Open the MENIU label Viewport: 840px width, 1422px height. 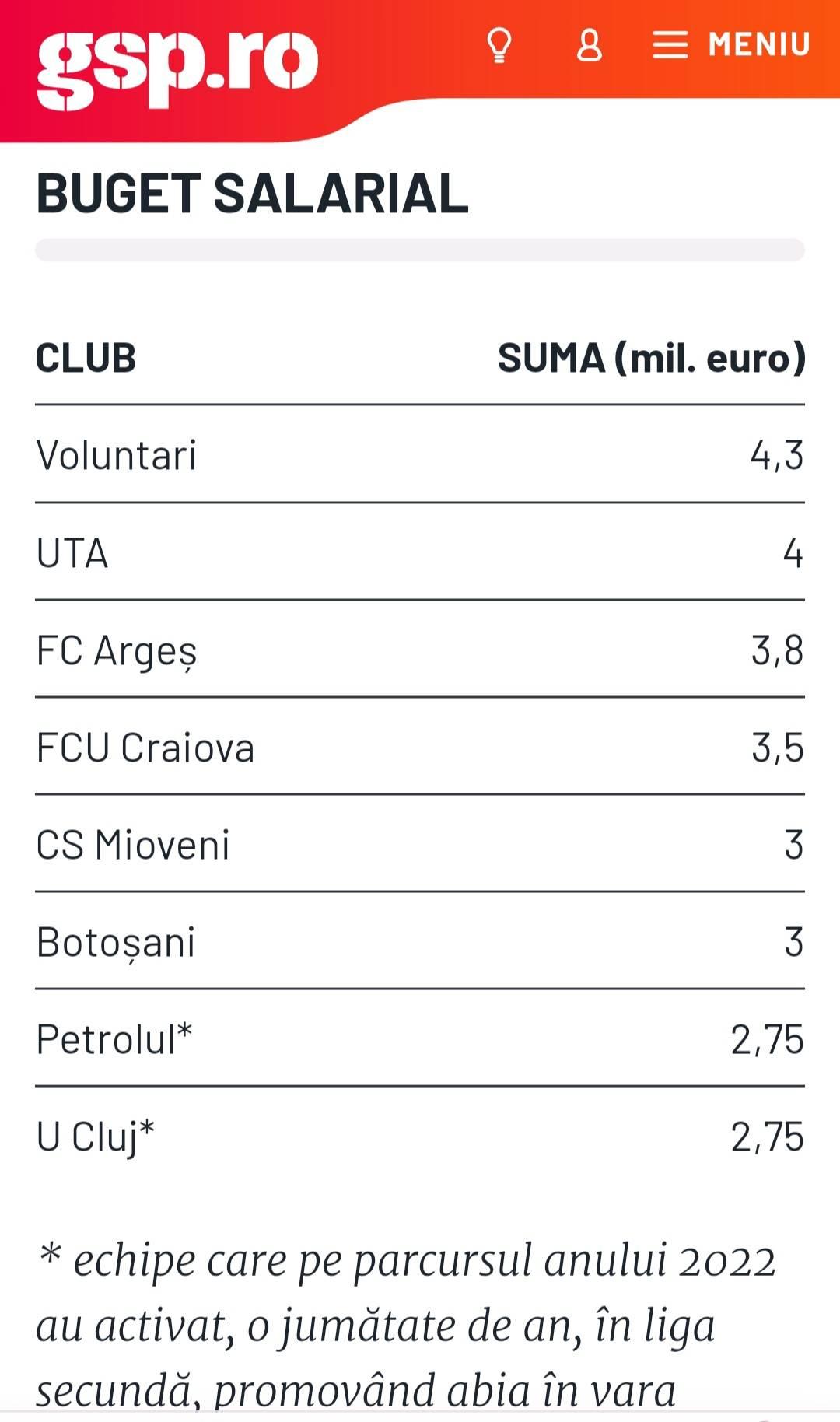click(x=759, y=44)
